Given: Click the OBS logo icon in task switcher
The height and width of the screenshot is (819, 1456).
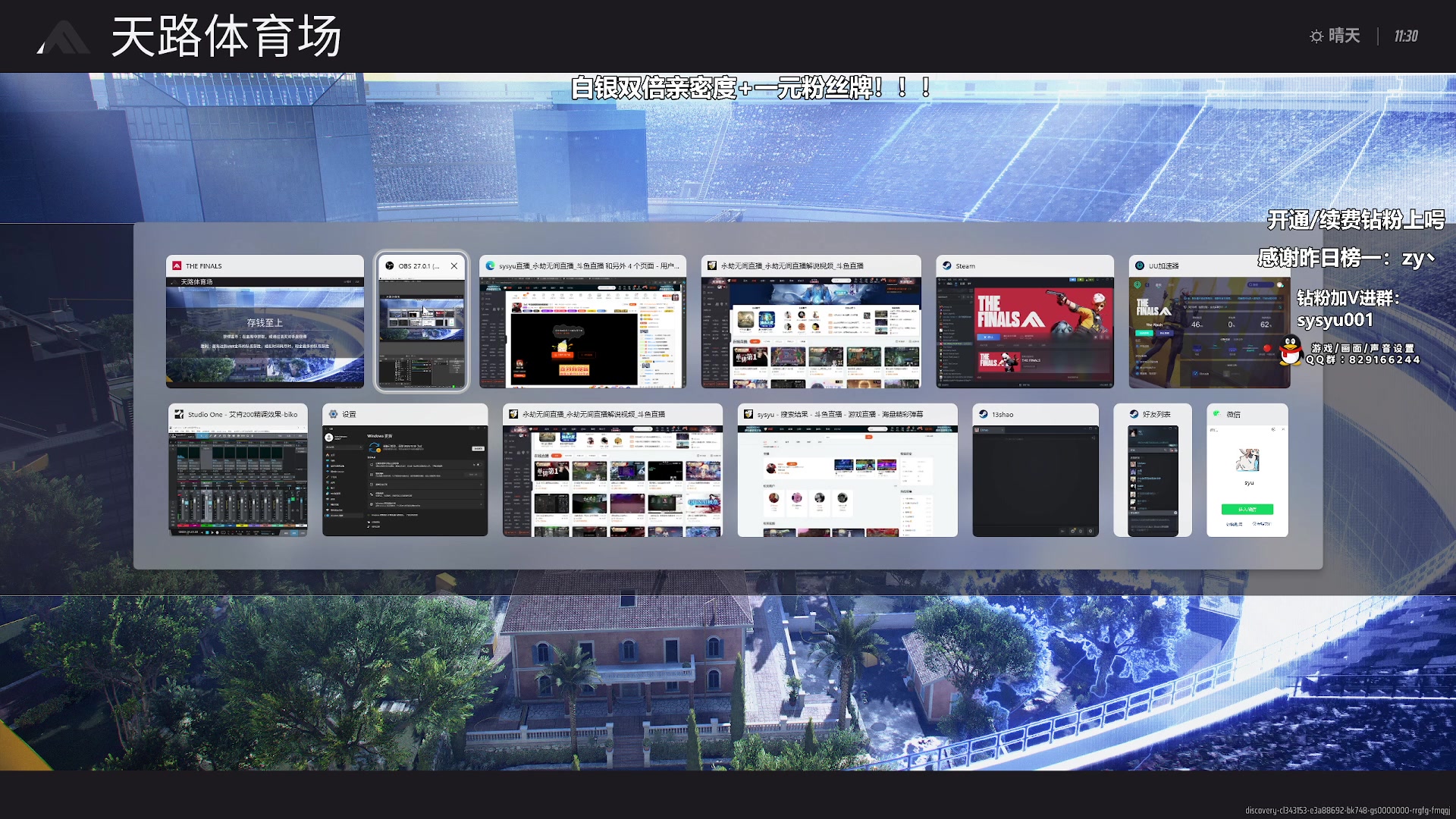Looking at the screenshot, I should tap(389, 266).
